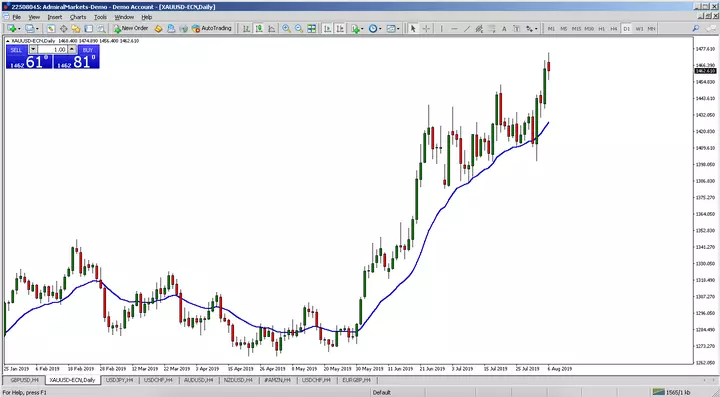Launch MetaEditor using the yellow diamond icon
720x397 pixels.
[158, 28]
